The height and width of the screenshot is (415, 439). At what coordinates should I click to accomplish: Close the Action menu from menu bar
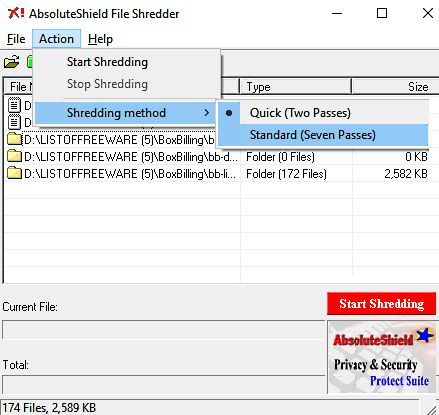click(x=56, y=39)
